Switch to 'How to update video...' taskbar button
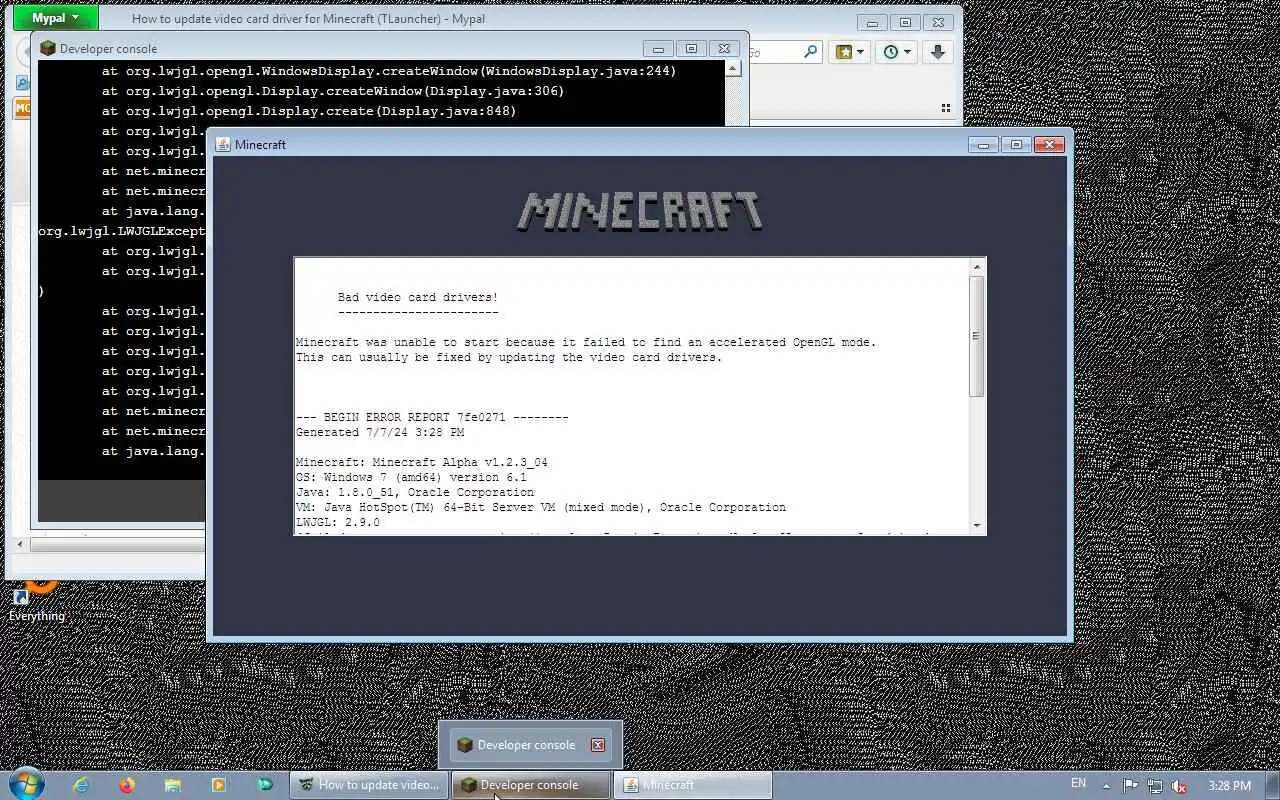This screenshot has height=800, width=1280. (369, 785)
